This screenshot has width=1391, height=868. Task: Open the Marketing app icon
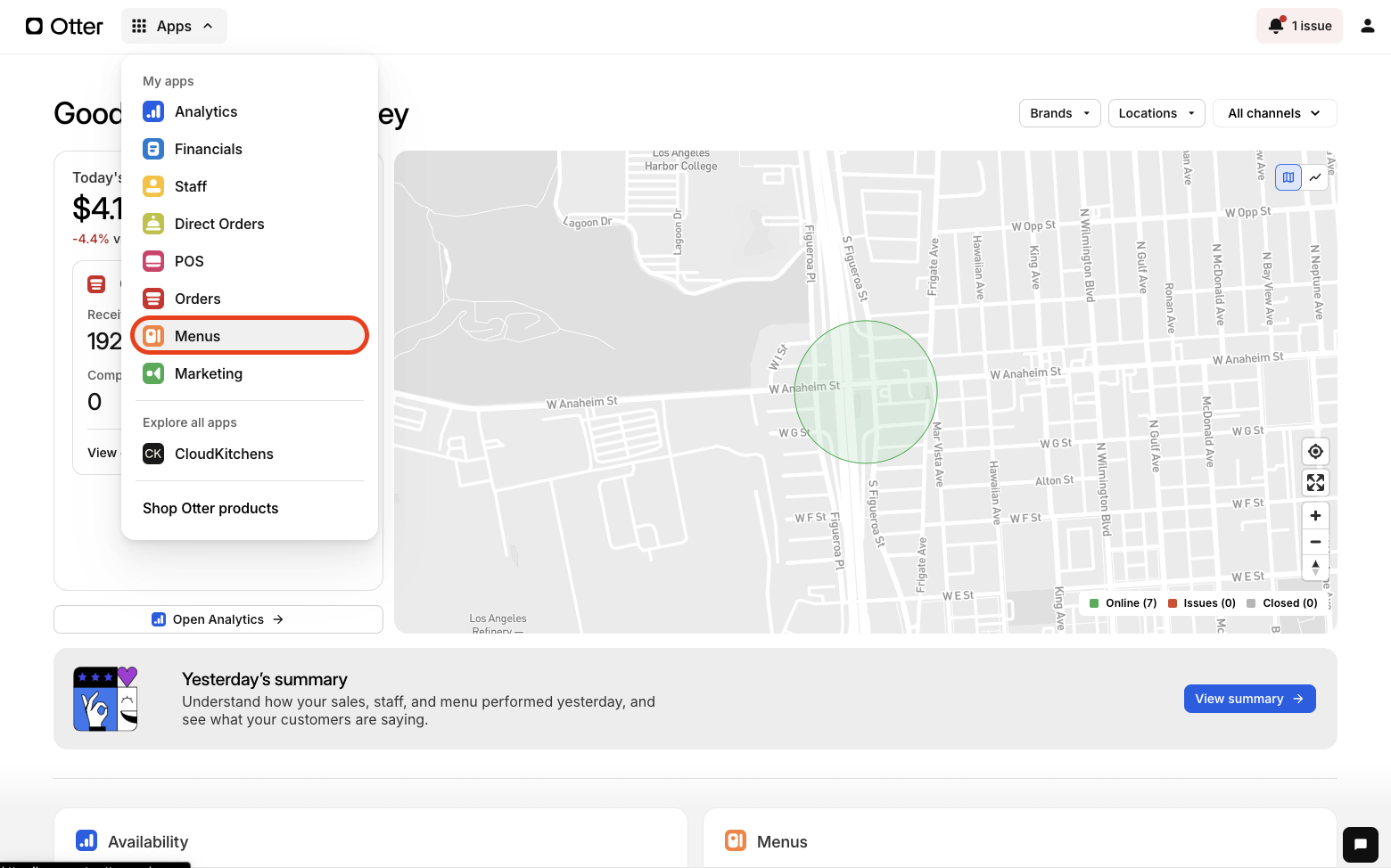pyautogui.click(x=153, y=373)
